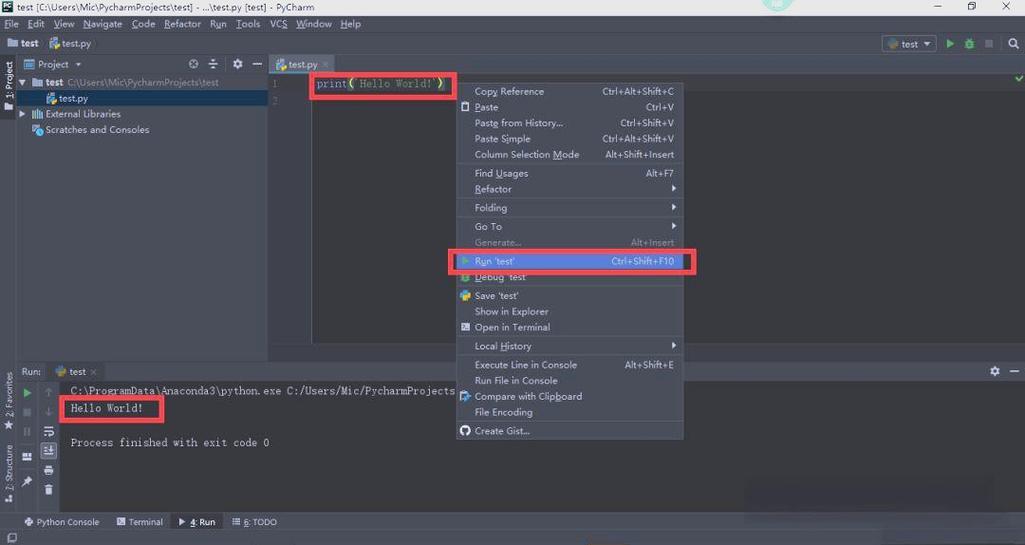Open the Tools menu
1025x545 pixels.
248,24
